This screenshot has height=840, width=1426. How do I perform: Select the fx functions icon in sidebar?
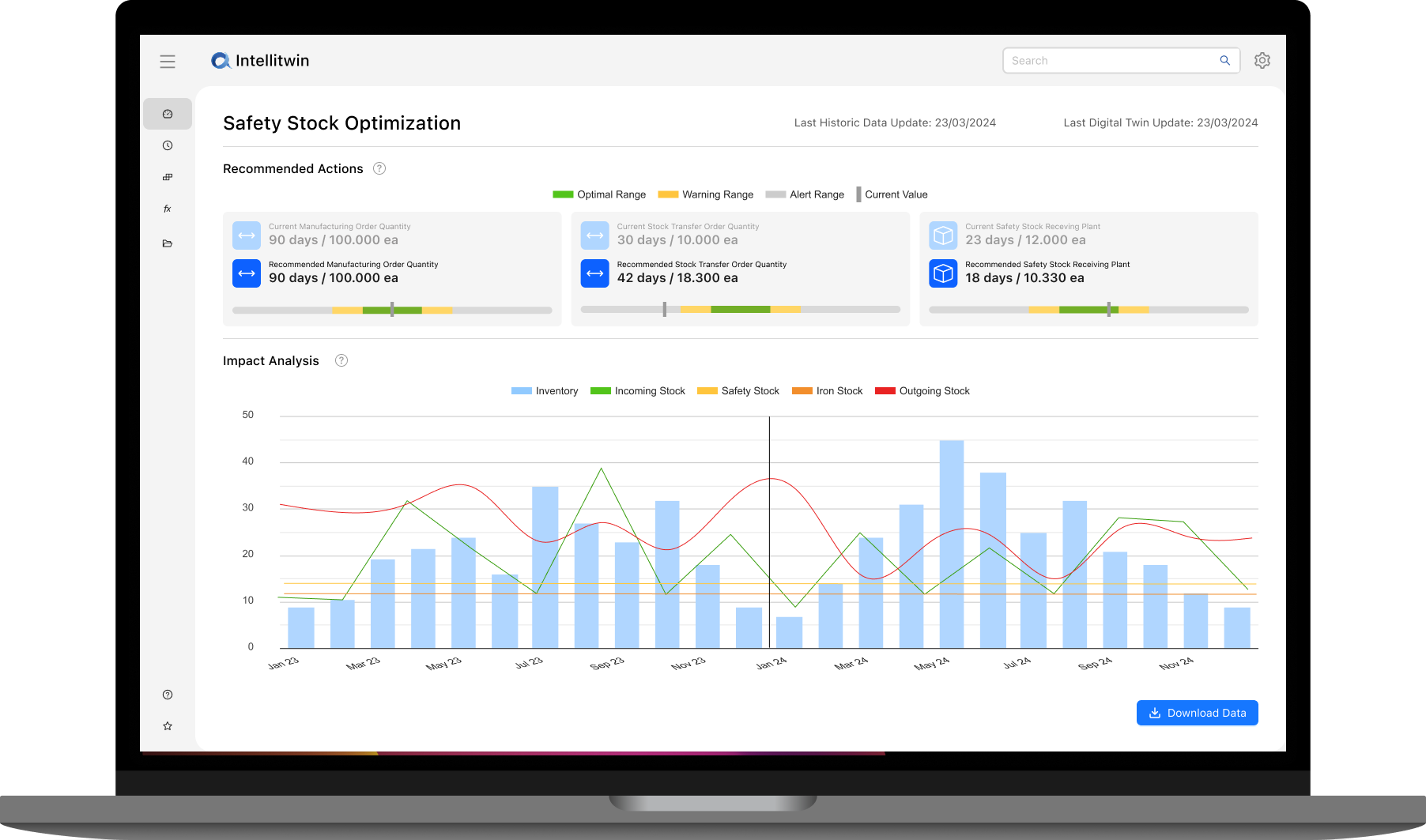168,208
